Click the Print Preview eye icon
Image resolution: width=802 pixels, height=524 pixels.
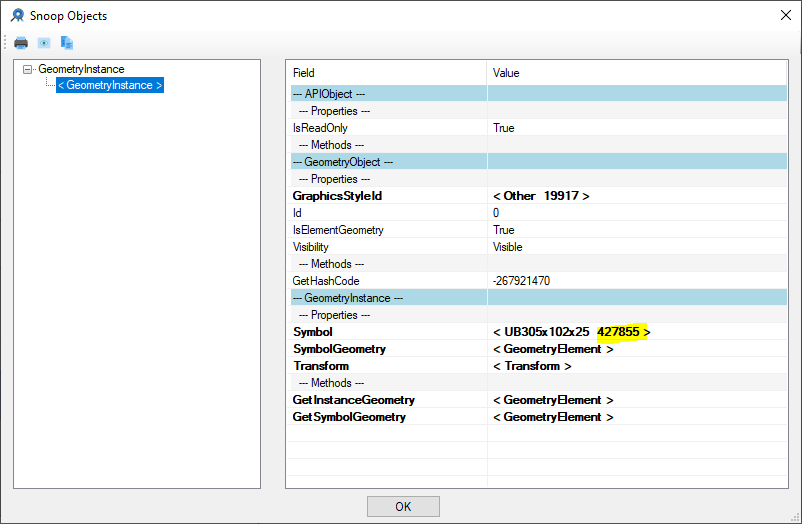coord(44,43)
